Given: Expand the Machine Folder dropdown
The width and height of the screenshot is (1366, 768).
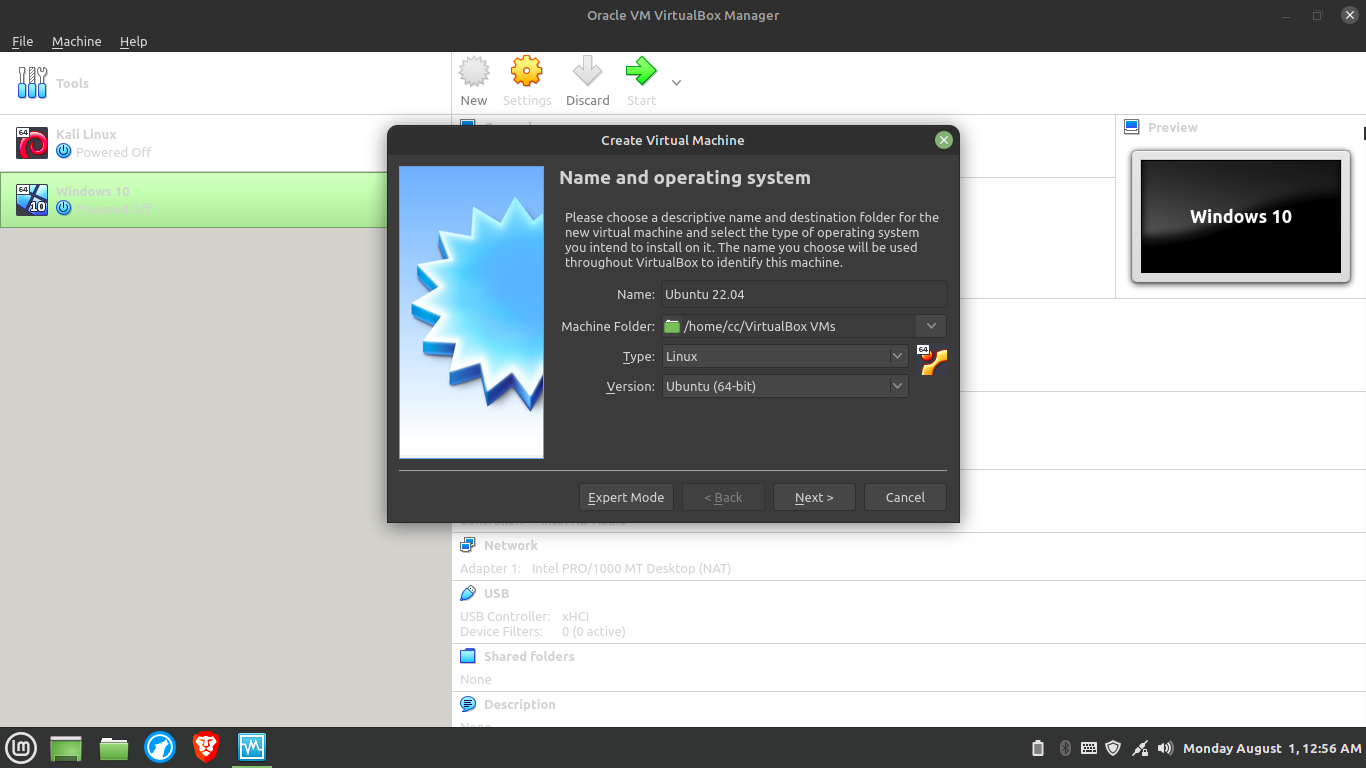Looking at the screenshot, I should pyautogui.click(x=930, y=325).
